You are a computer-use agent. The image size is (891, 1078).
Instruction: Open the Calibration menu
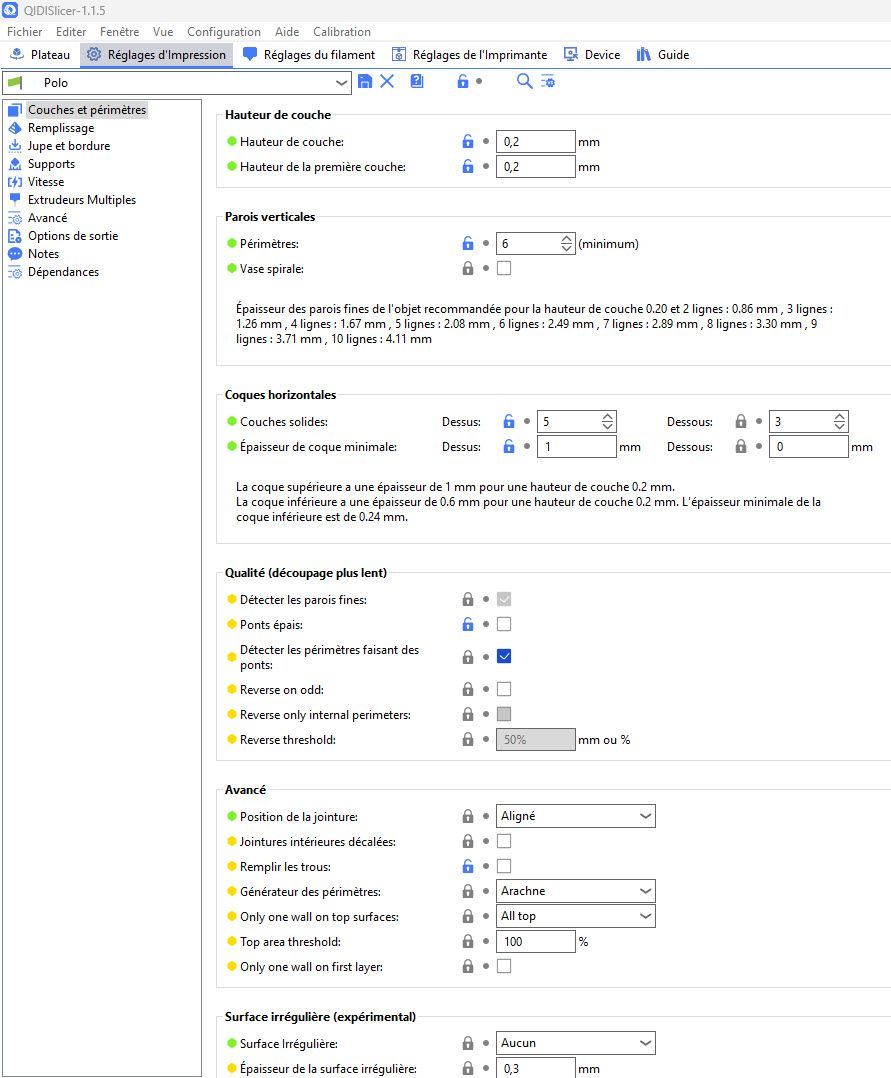click(342, 32)
